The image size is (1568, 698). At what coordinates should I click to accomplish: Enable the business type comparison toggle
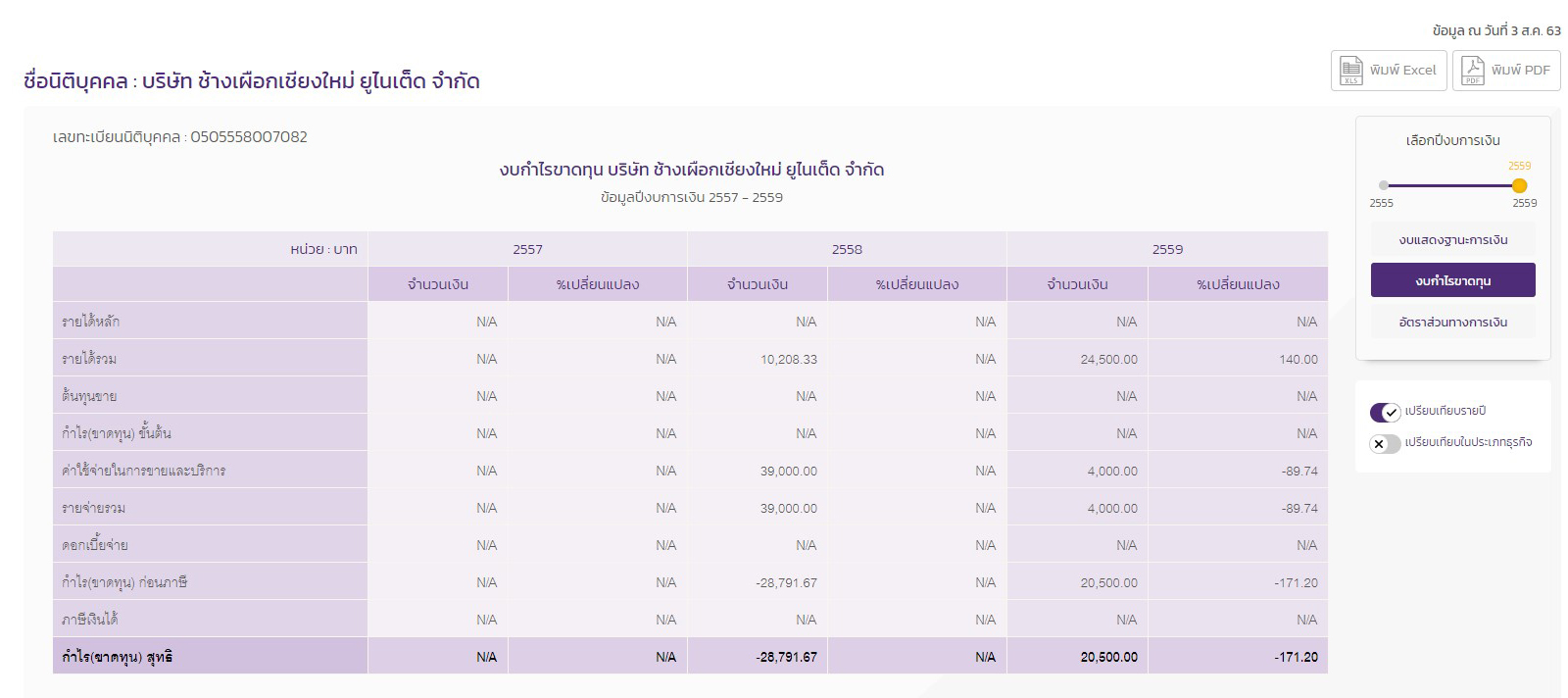1385,443
